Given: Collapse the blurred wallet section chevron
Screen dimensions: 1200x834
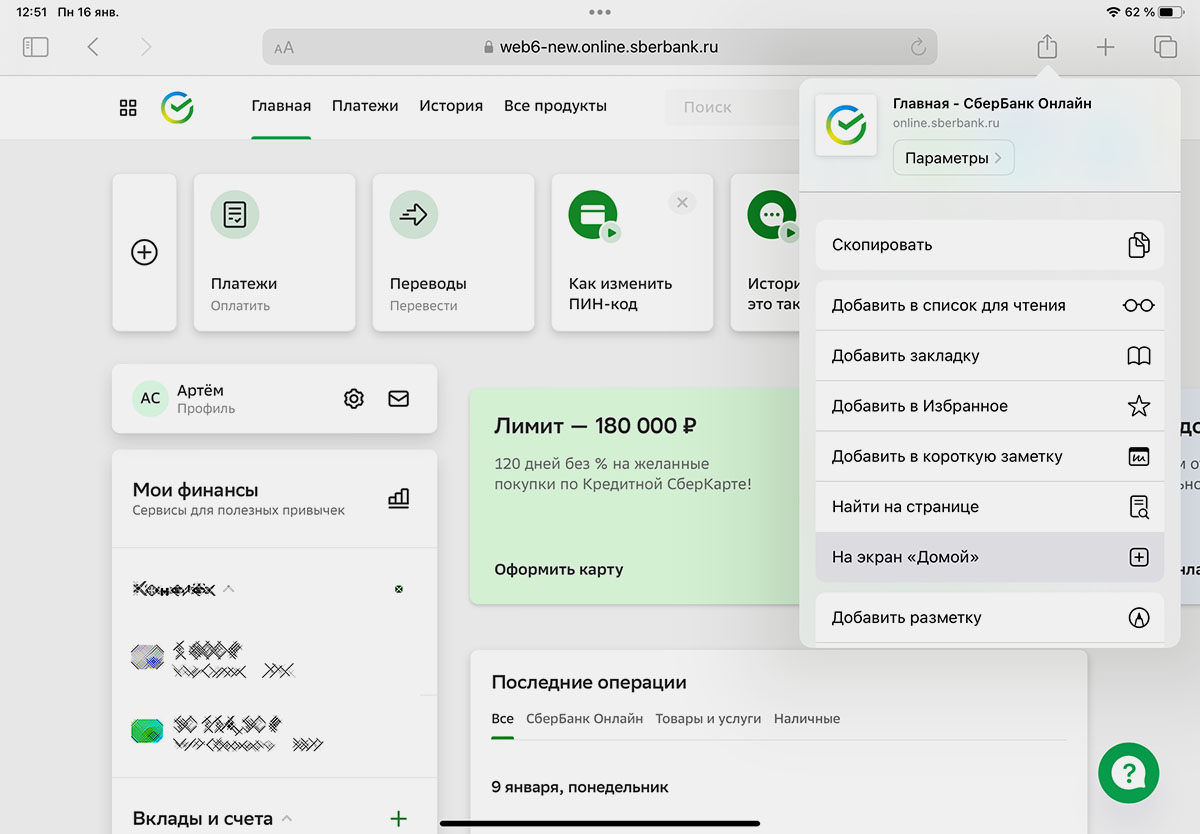Looking at the screenshot, I should click(228, 589).
